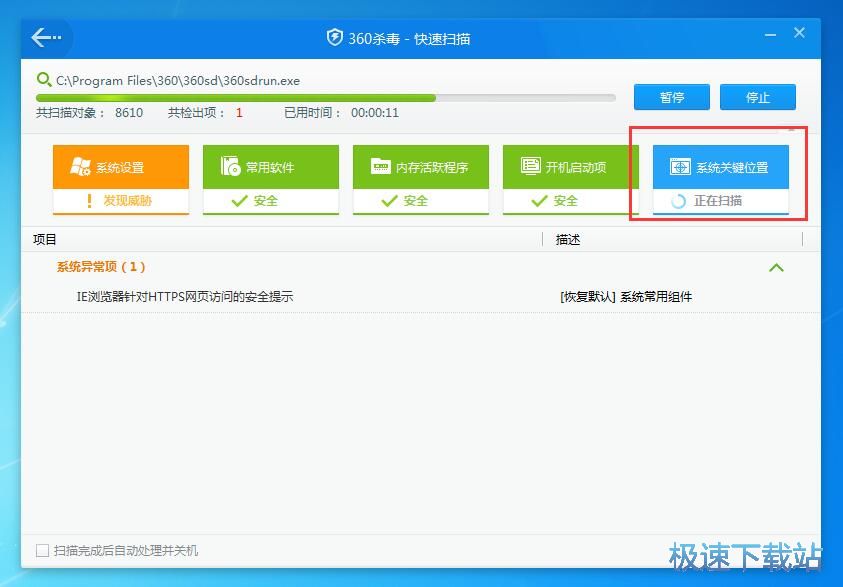Viewport: 843px width, 587px height.
Task: Go back using the arrow button
Action: tap(46, 38)
